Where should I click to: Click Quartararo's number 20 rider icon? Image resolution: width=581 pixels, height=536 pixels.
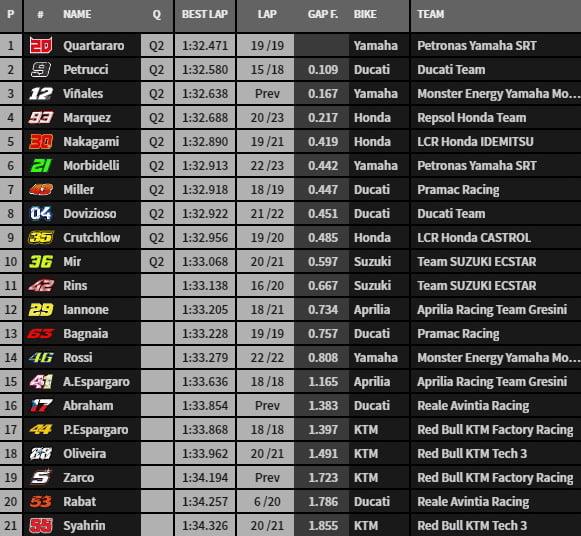(41, 45)
